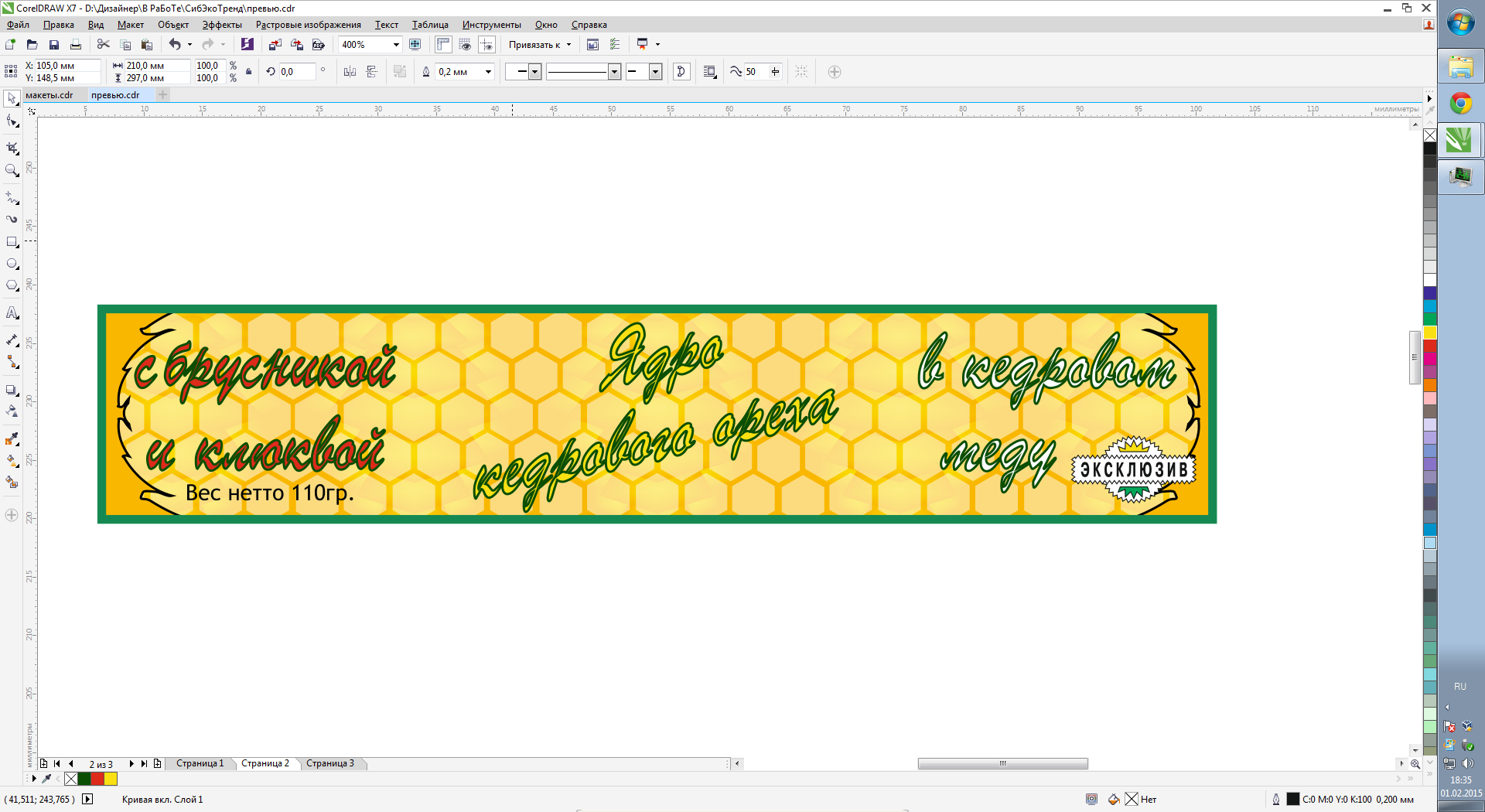Image resolution: width=1485 pixels, height=812 pixels.
Task: Click the Open file folder icon
Action: 32,45
